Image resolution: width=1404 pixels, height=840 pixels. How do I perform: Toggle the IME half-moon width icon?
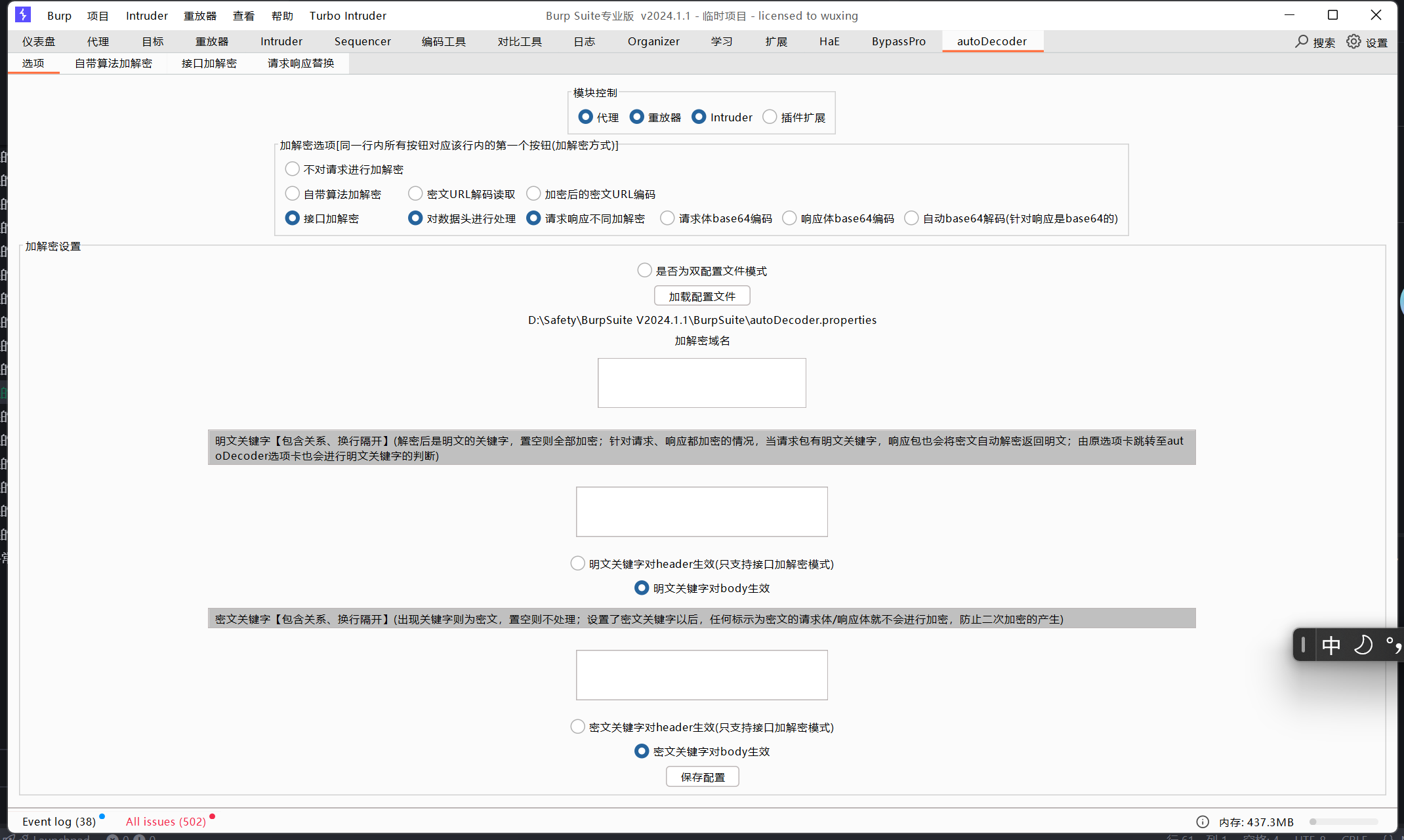tap(1363, 645)
